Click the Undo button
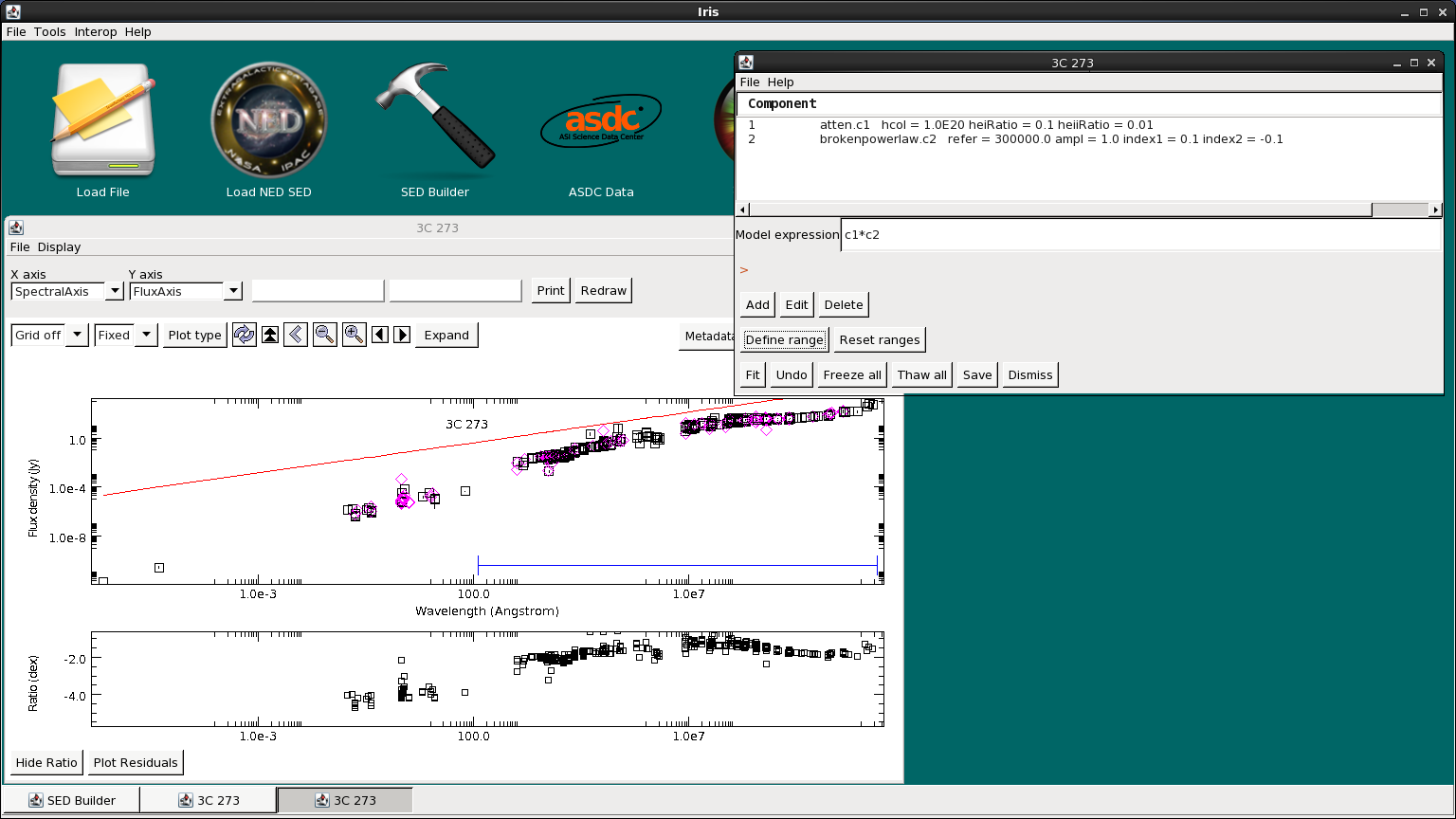The height and width of the screenshot is (819, 1456). (792, 374)
